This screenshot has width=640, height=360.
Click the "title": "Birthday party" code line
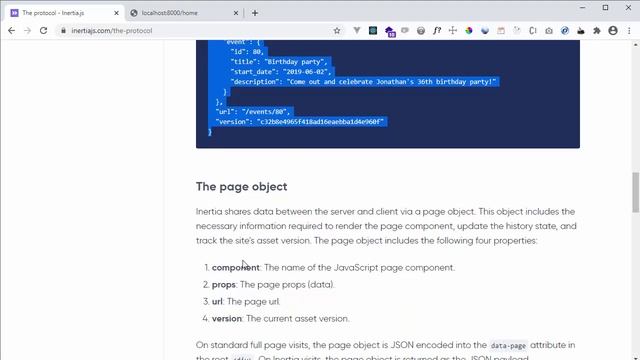click(x=279, y=62)
